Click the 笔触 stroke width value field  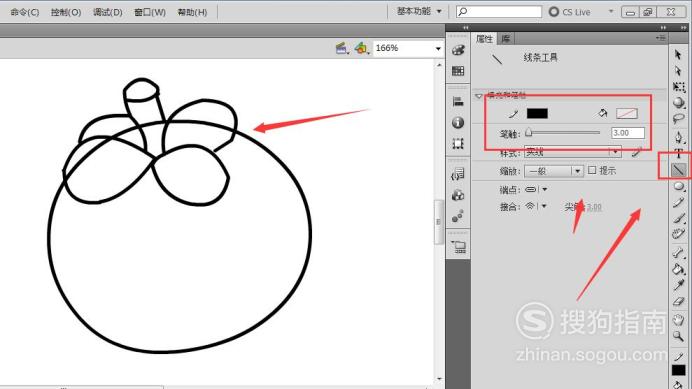[628, 133]
